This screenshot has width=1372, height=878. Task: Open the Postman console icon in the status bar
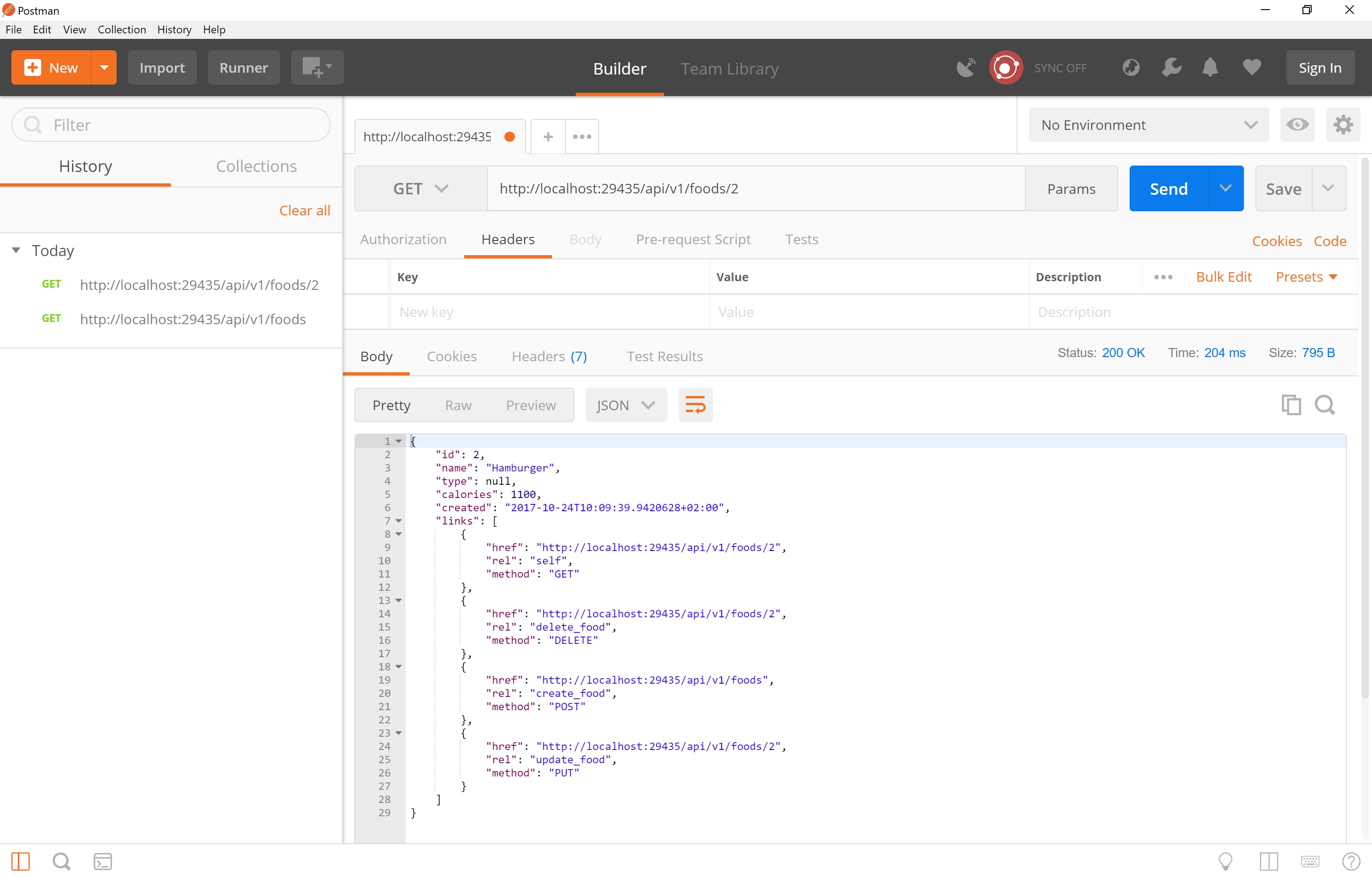point(102,861)
